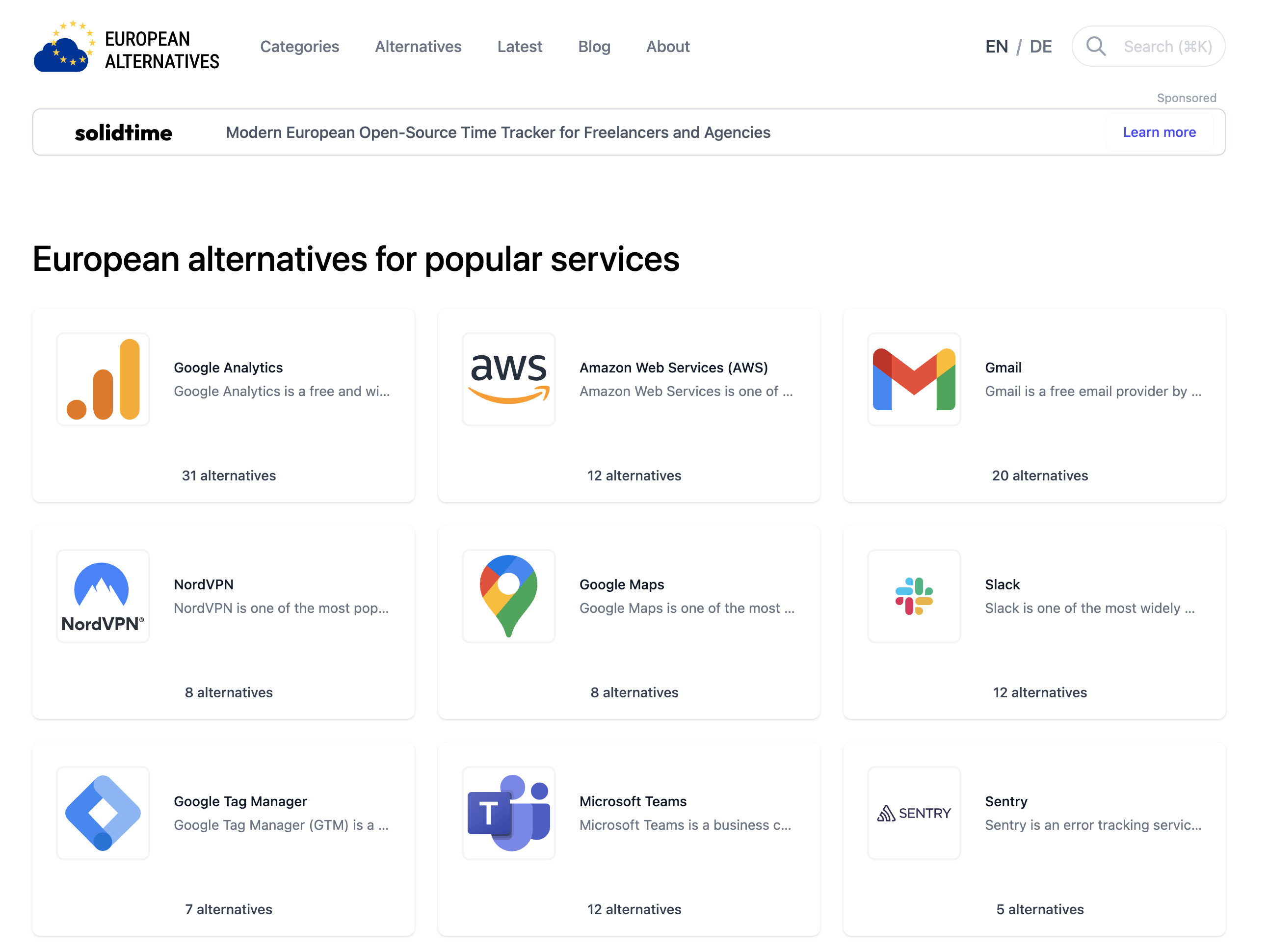Open the Microsoft Teams logo
Viewport: 1268px width, 952px height.
(x=508, y=813)
